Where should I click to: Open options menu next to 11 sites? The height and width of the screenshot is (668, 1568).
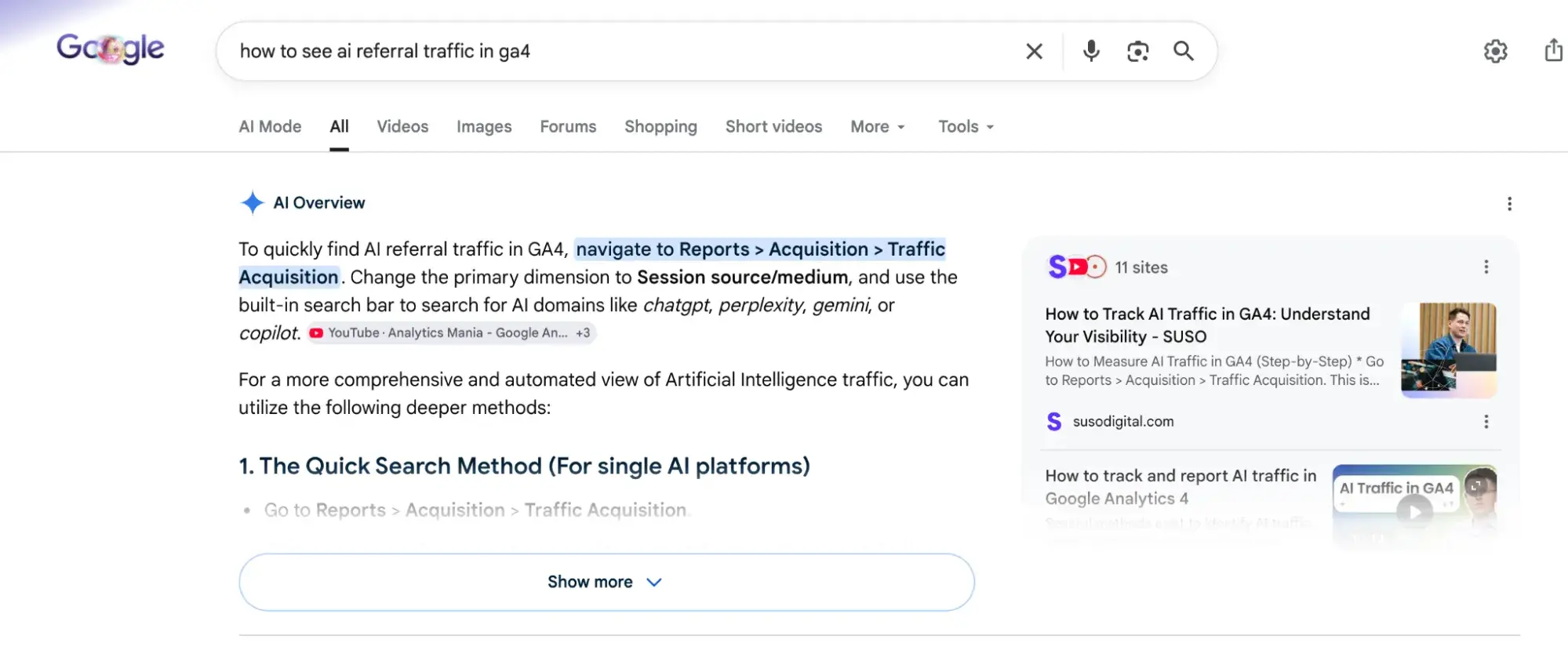[1486, 267]
